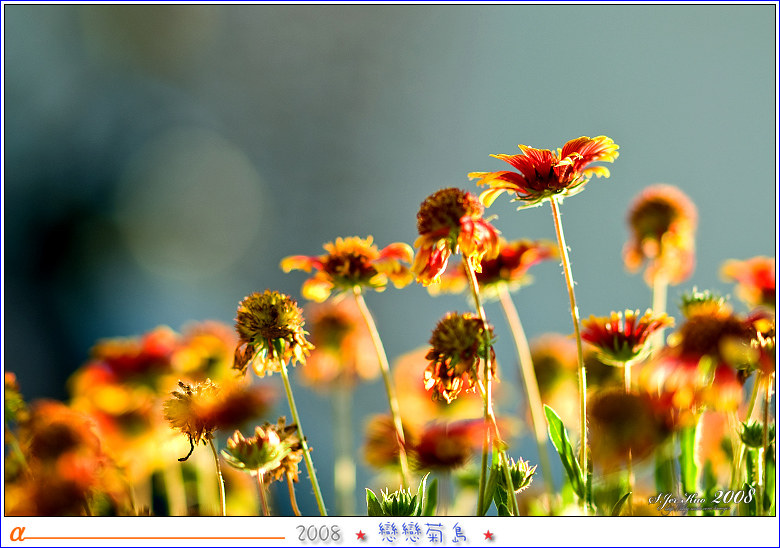Click the drooping flower head in center
This screenshot has width=780, height=548.
click(458, 355)
